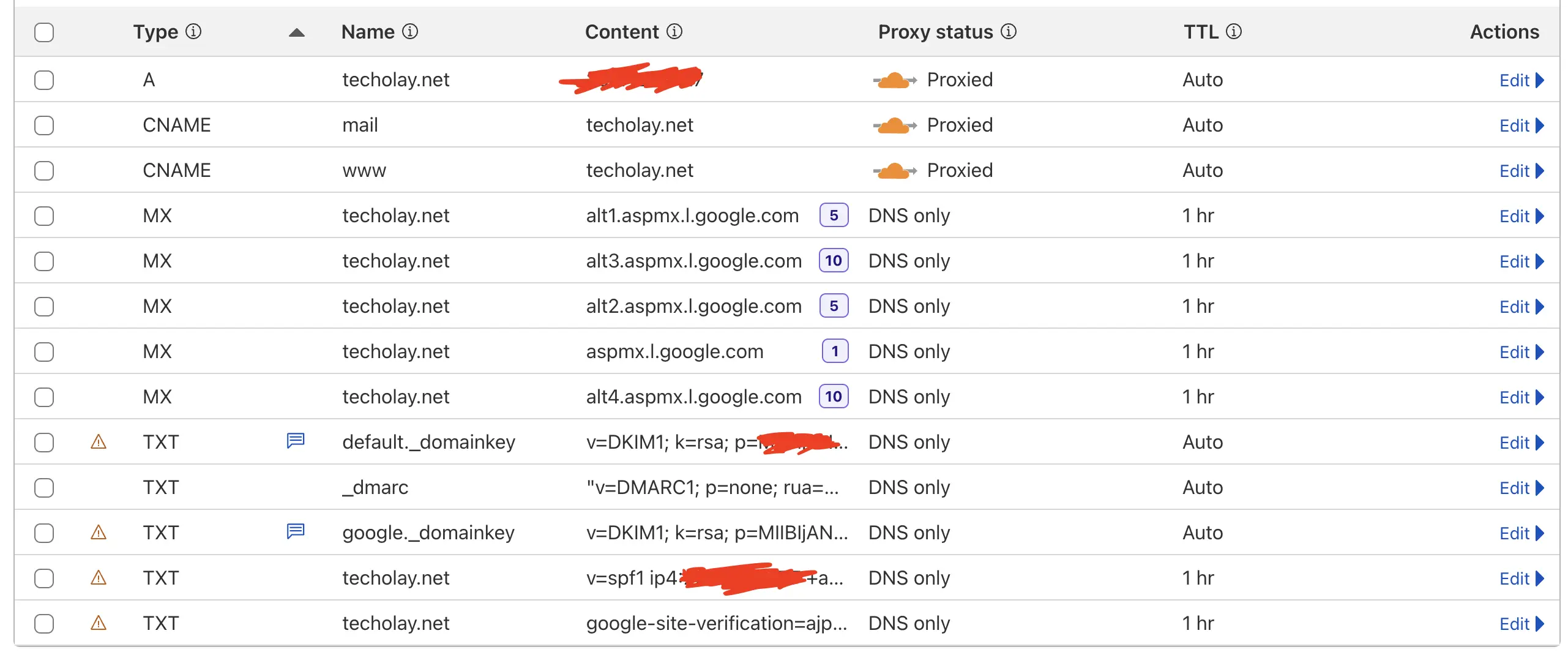Toggle the sort arrow on Type column
The image size is (1568, 655).
pos(297,32)
